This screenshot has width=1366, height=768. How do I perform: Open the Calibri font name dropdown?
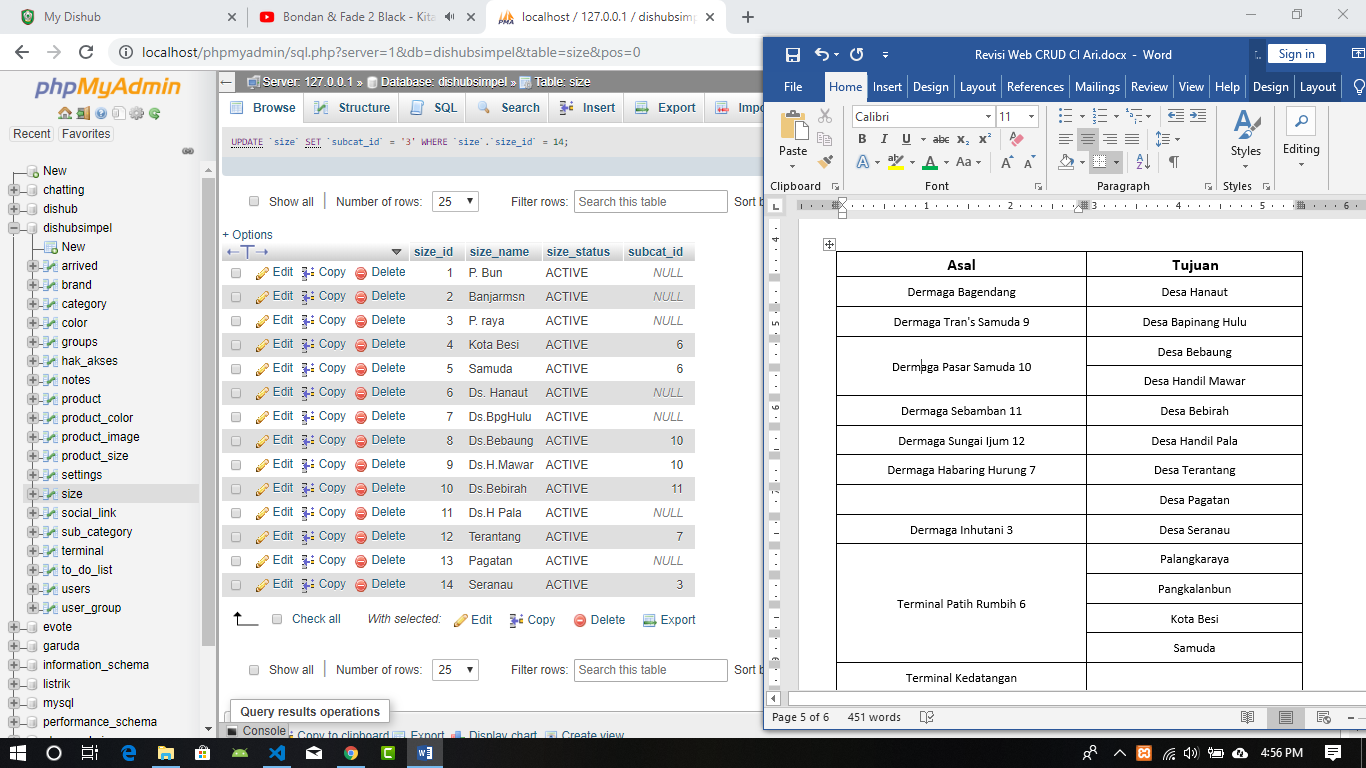988,117
